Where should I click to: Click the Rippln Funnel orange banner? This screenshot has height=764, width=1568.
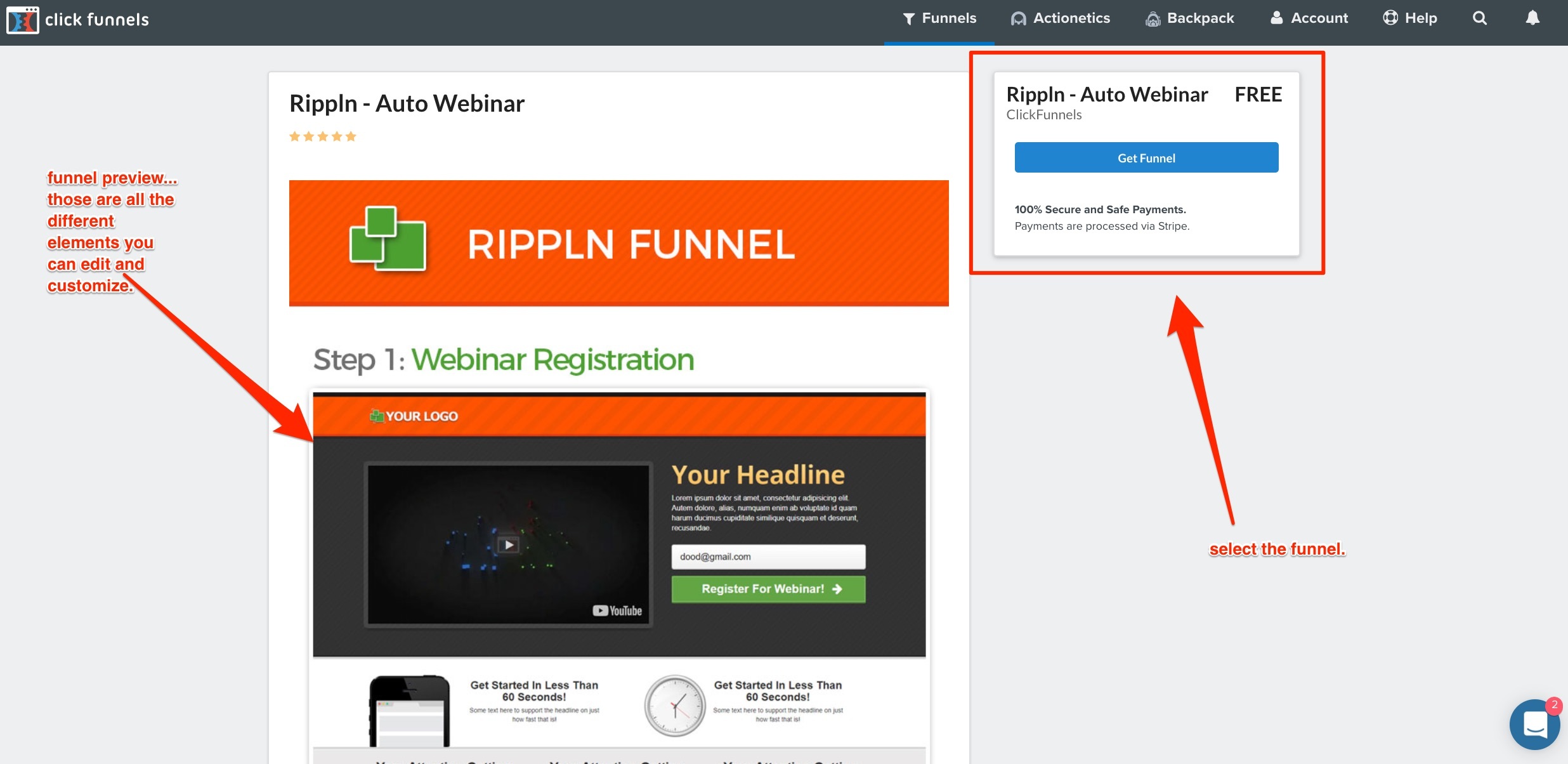click(x=619, y=243)
